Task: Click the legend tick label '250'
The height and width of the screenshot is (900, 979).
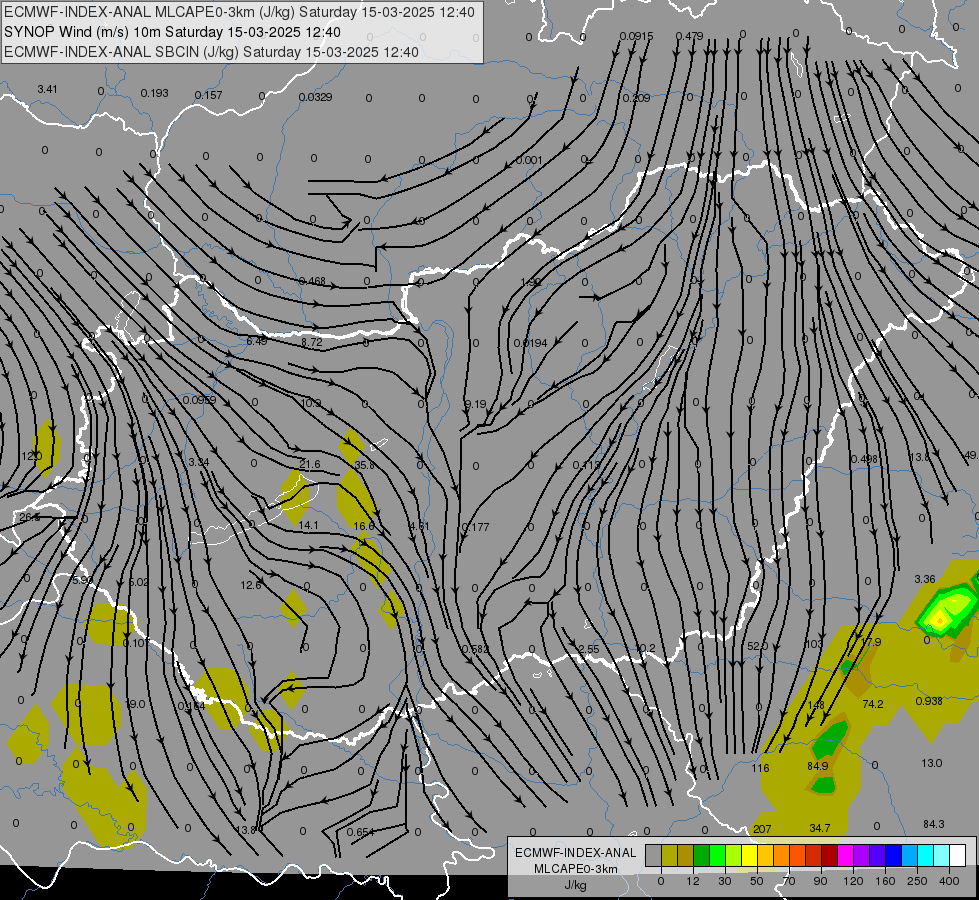Action: point(917,881)
